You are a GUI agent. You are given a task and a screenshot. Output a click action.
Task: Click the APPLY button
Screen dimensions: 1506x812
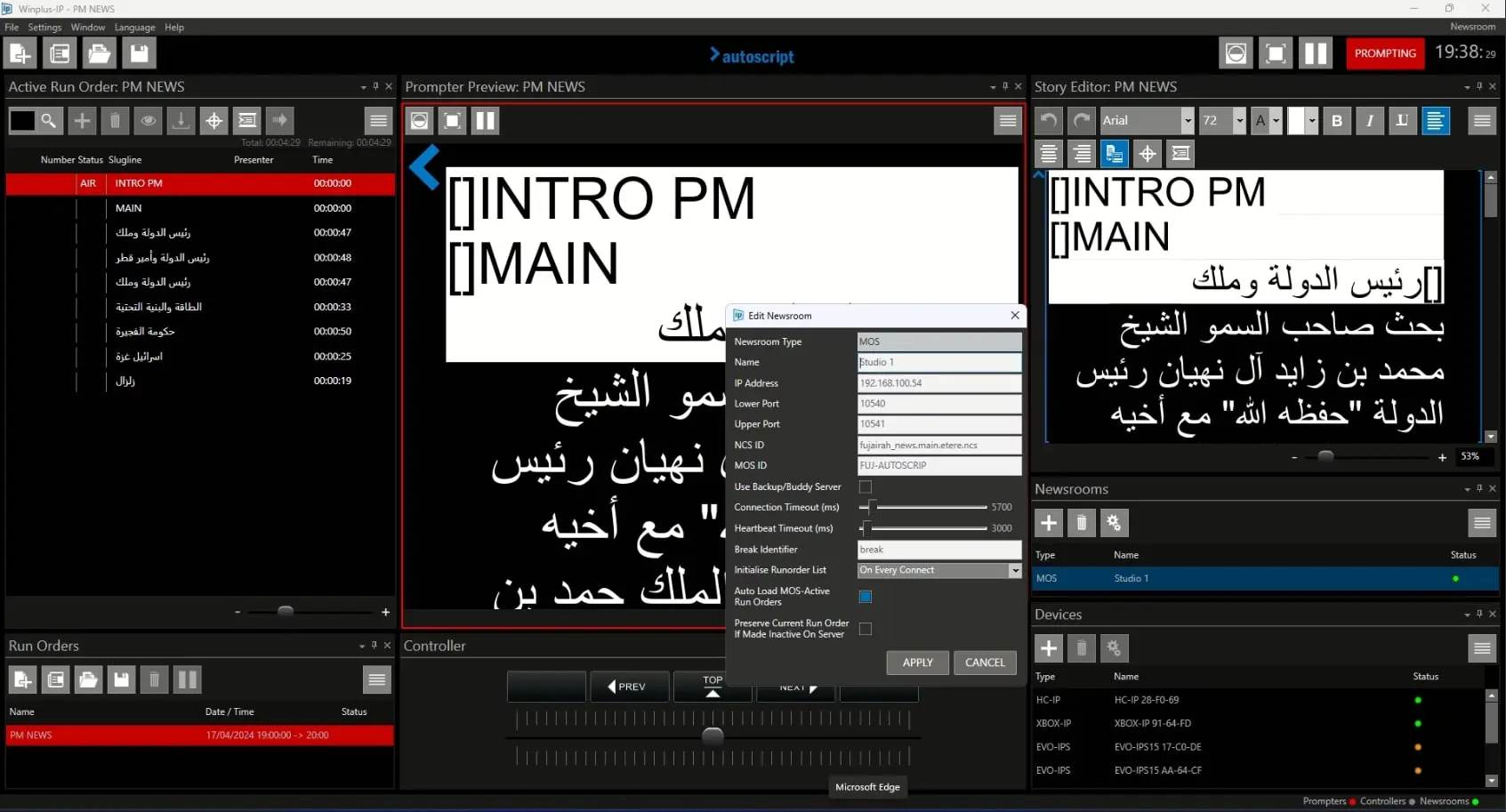[x=917, y=663]
